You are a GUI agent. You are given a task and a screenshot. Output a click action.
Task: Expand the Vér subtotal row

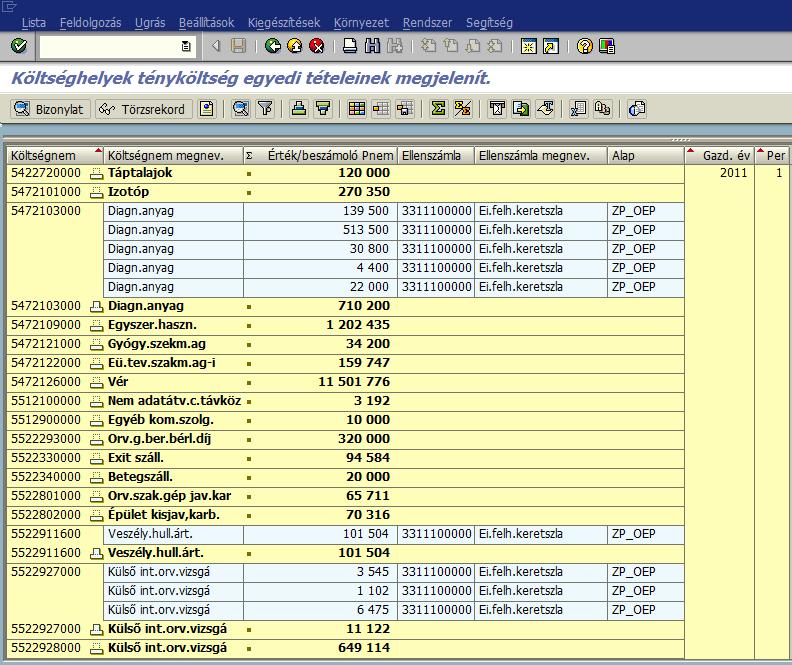point(96,383)
